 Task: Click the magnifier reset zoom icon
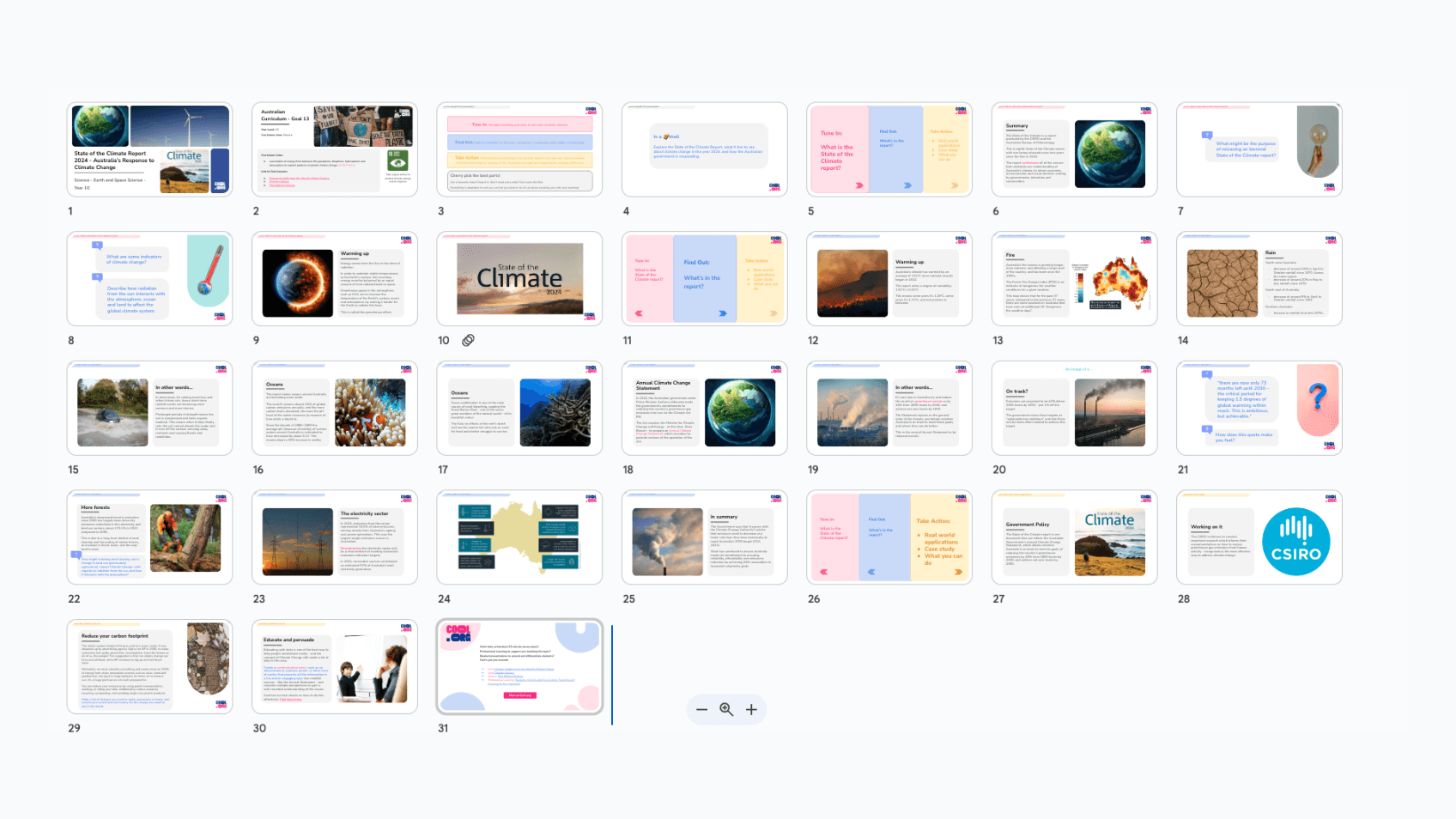pyautogui.click(x=726, y=709)
